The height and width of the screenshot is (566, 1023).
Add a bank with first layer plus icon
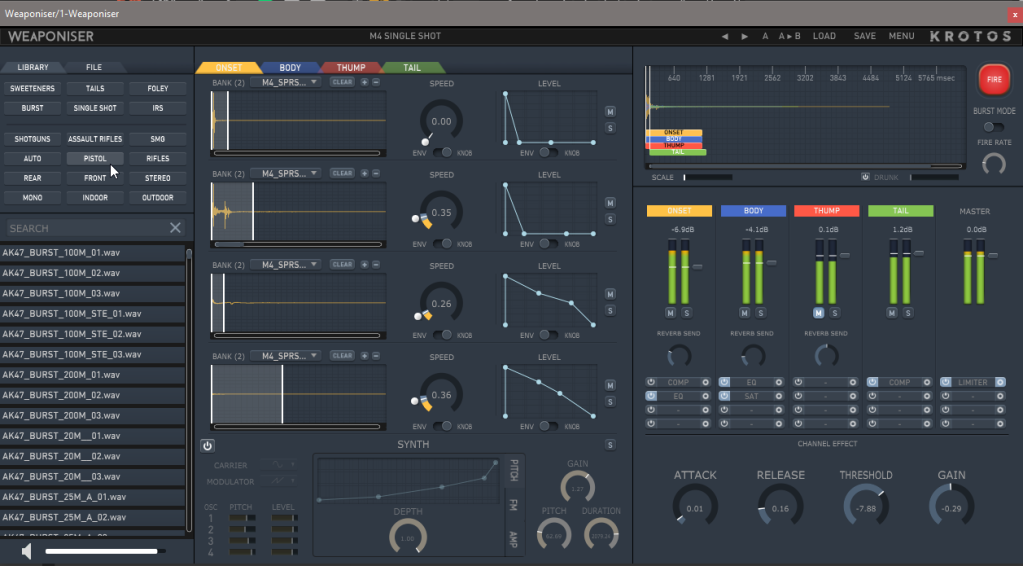click(x=364, y=82)
